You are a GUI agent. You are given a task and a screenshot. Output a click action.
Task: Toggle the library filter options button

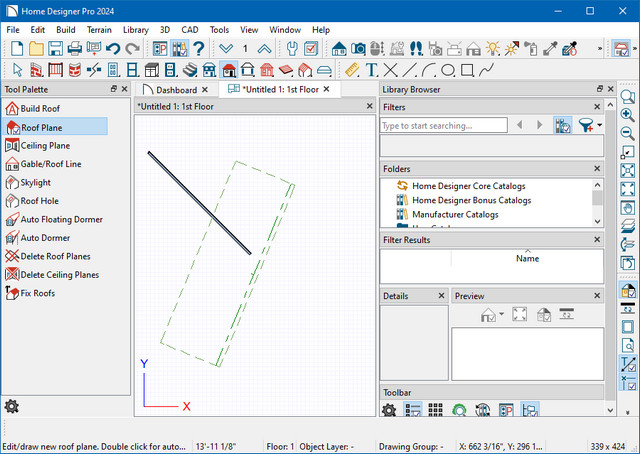[561, 125]
